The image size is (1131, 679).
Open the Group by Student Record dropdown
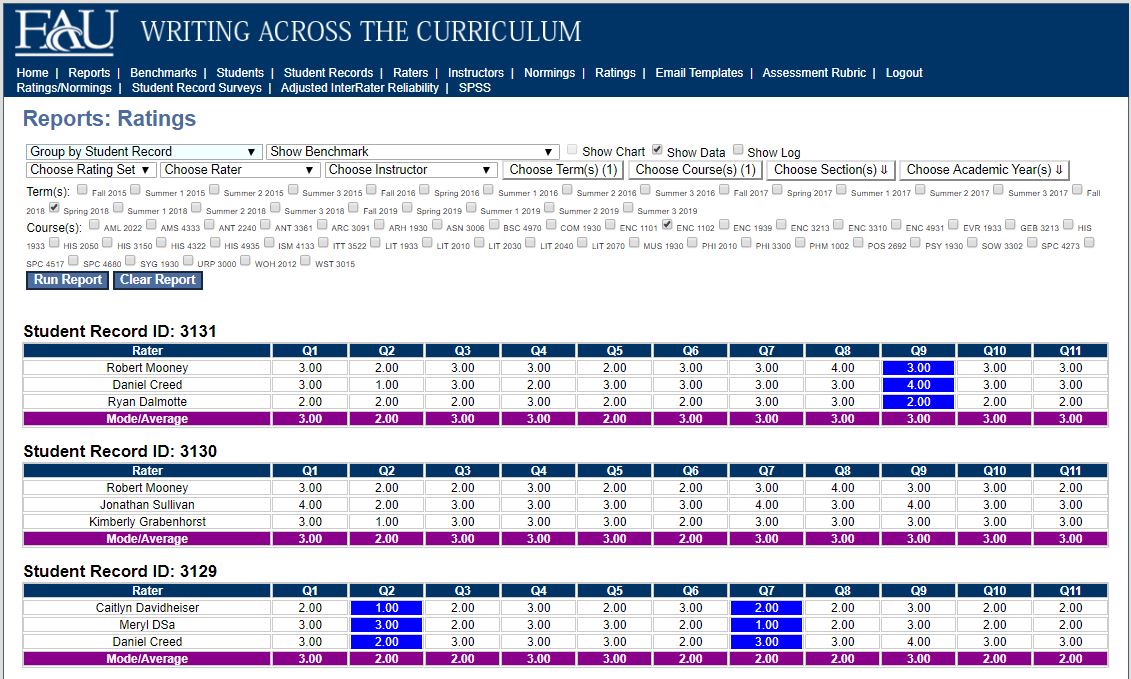[x=144, y=152]
